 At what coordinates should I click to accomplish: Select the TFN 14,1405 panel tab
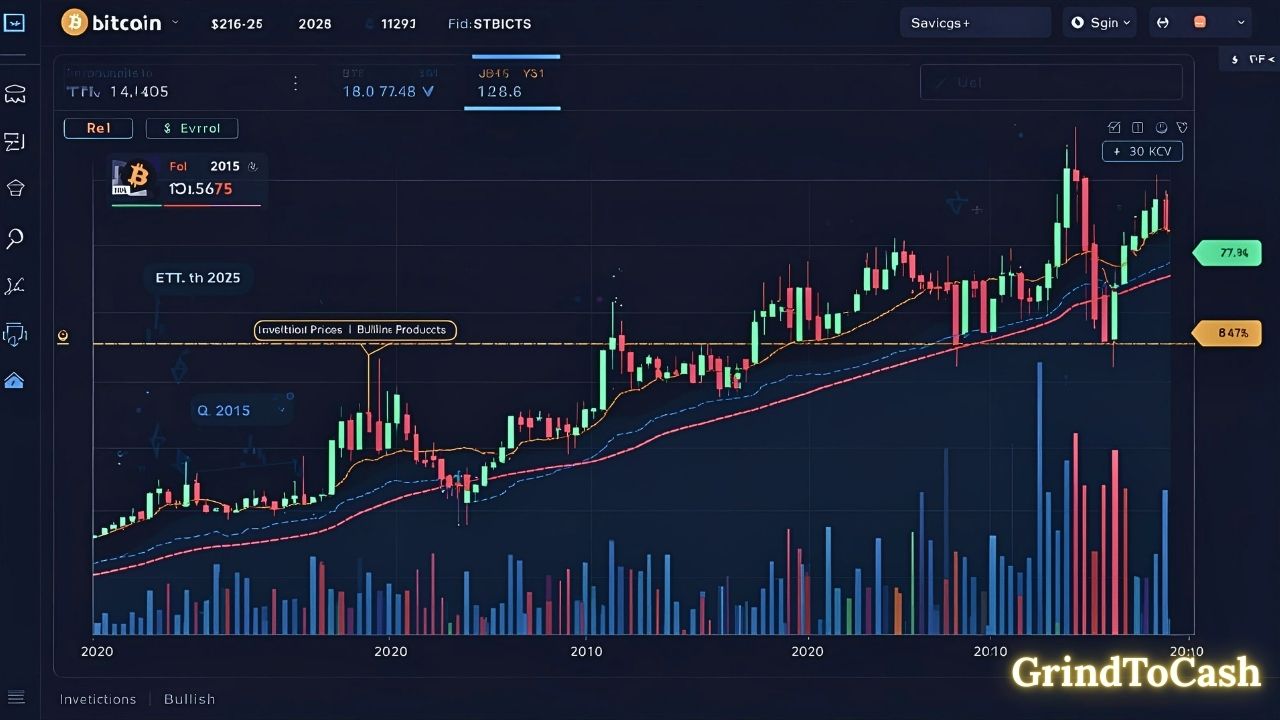click(120, 91)
